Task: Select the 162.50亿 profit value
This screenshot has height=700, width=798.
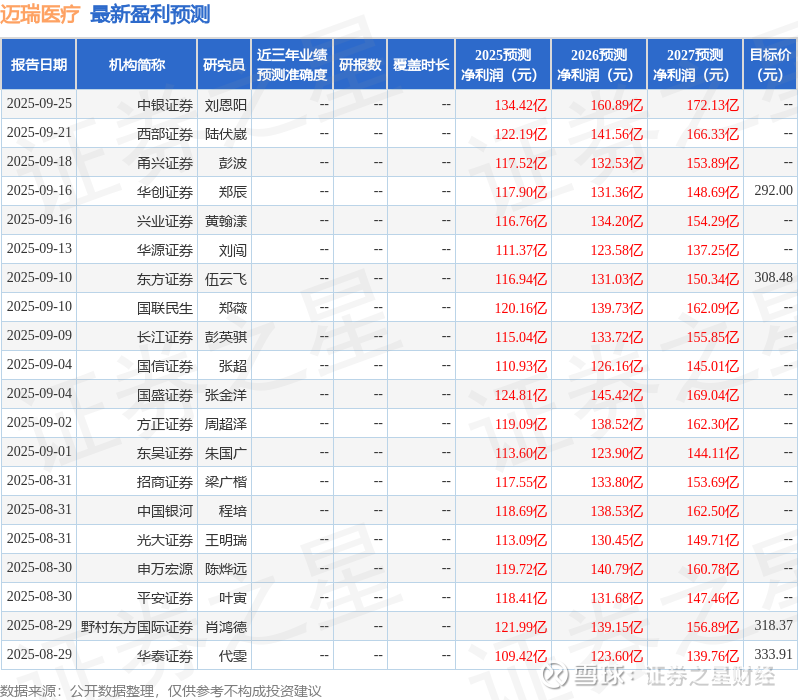Action: (712, 512)
